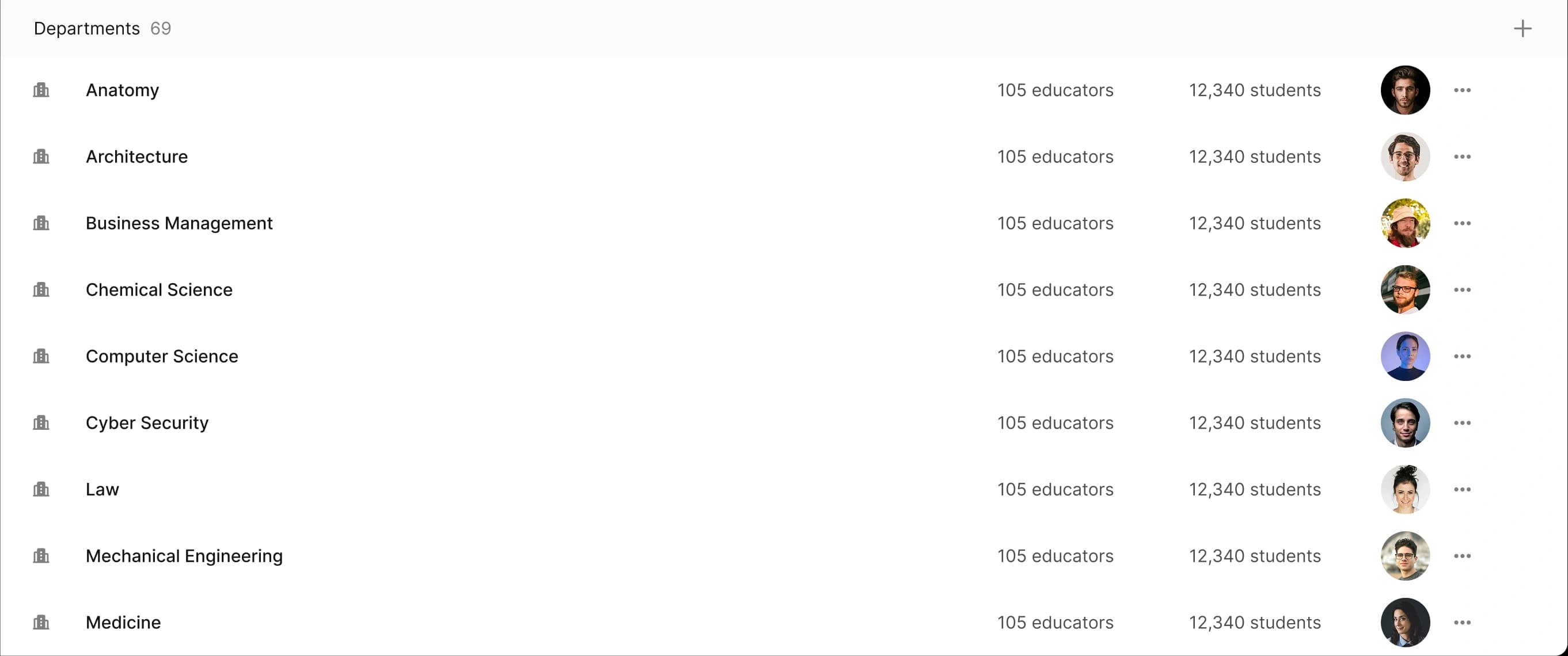
Task: Click the building icon beside Cyber Security
Action: [x=41, y=422]
